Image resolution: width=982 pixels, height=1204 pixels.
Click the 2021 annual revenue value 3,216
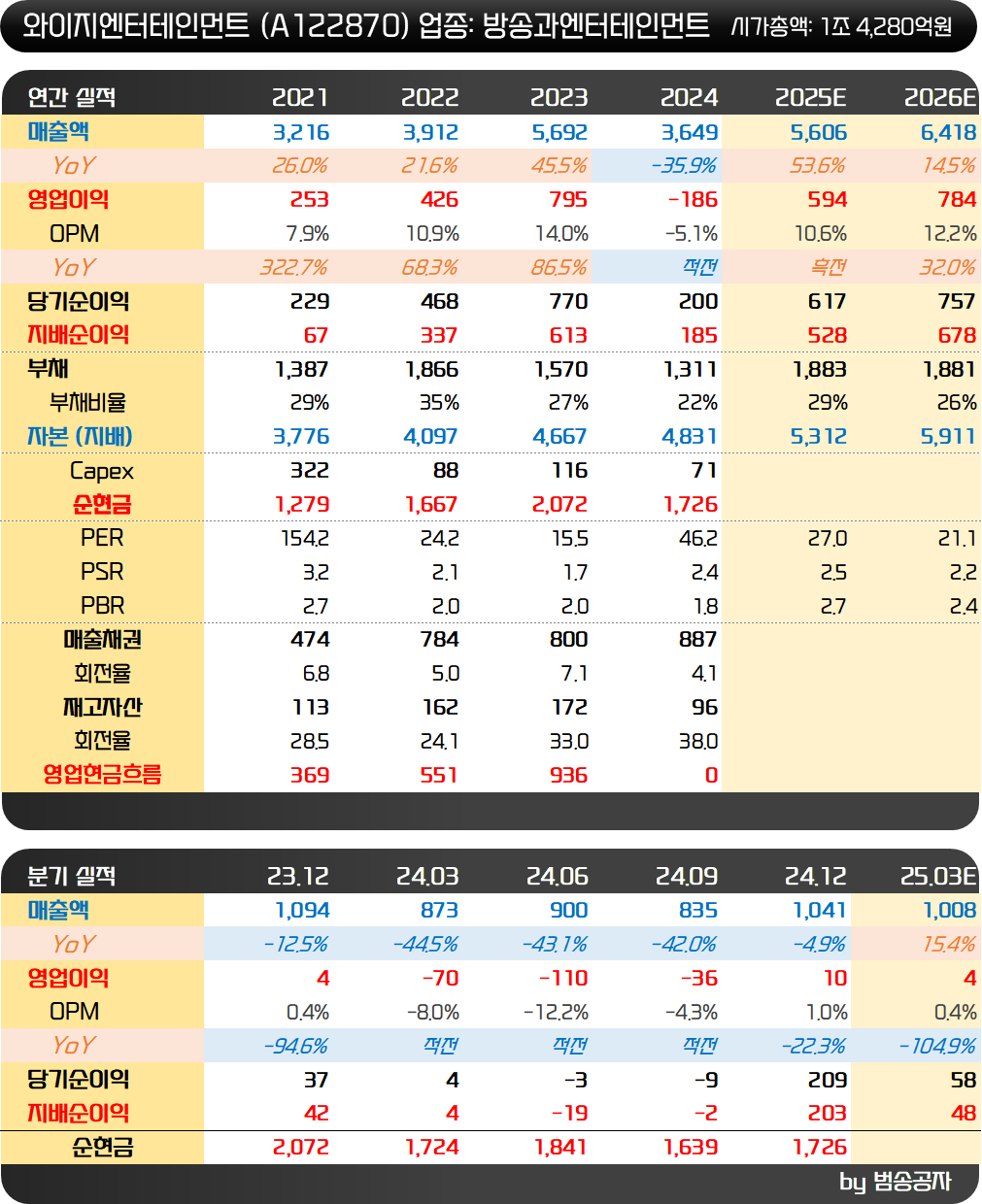pos(300,132)
